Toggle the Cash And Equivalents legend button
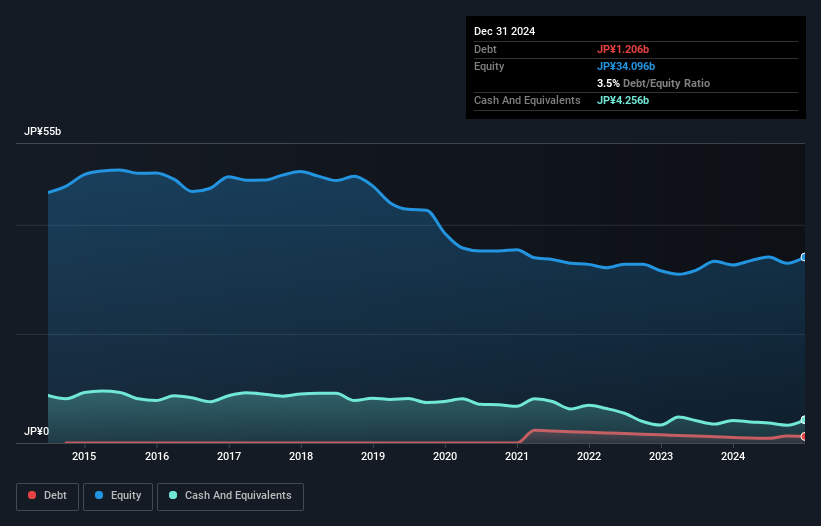This screenshot has width=821, height=526. tap(230, 496)
